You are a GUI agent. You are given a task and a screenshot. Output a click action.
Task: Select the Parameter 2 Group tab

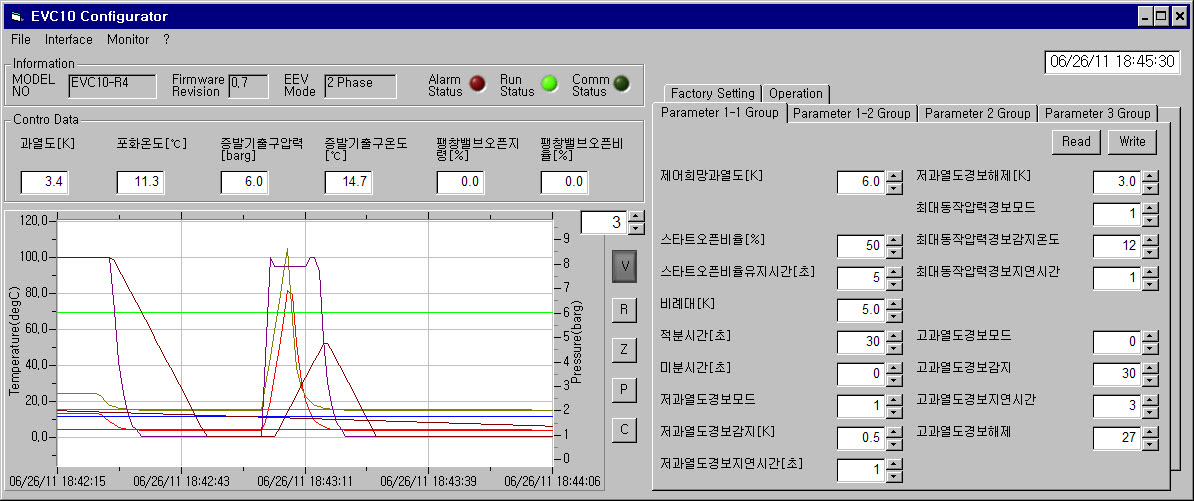(978, 113)
